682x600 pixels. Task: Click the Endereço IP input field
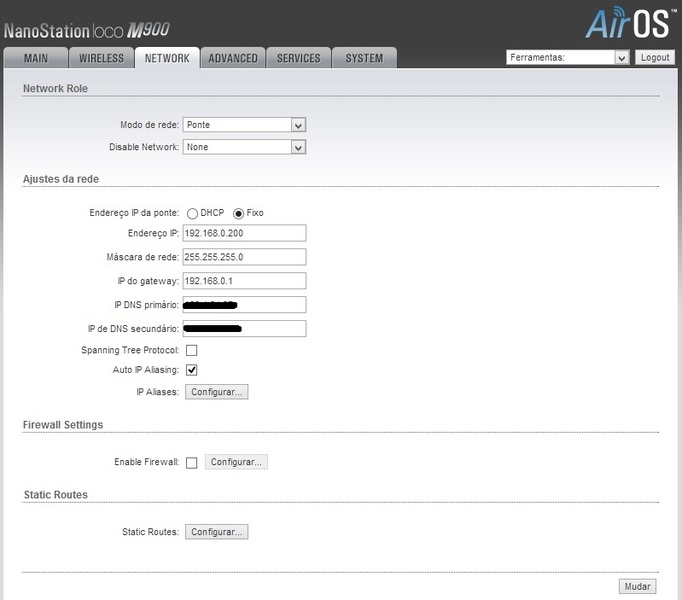(244, 233)
